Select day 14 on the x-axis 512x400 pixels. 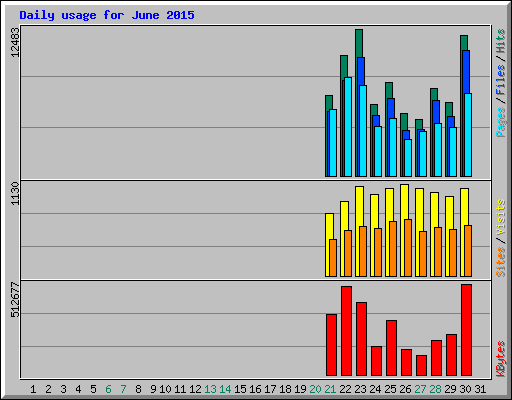pos(225,389)
